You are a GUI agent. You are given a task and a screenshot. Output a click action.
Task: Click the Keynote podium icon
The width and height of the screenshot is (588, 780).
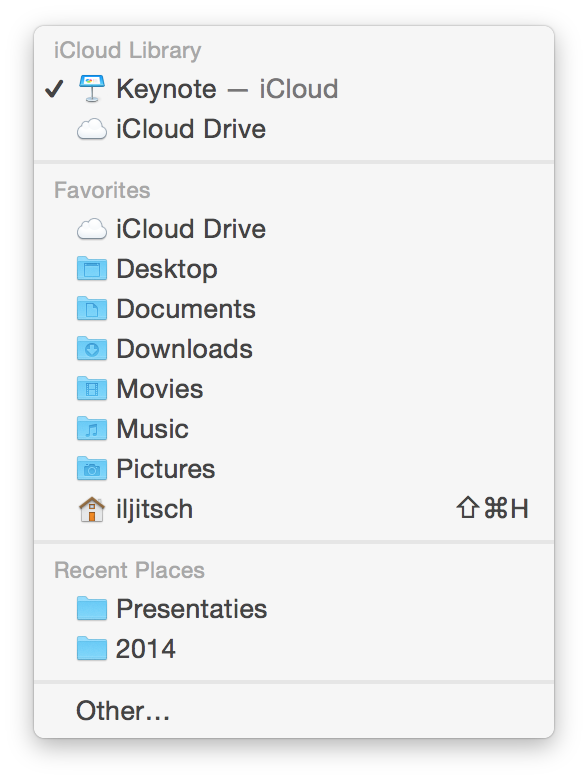click(x=92, y=89)
